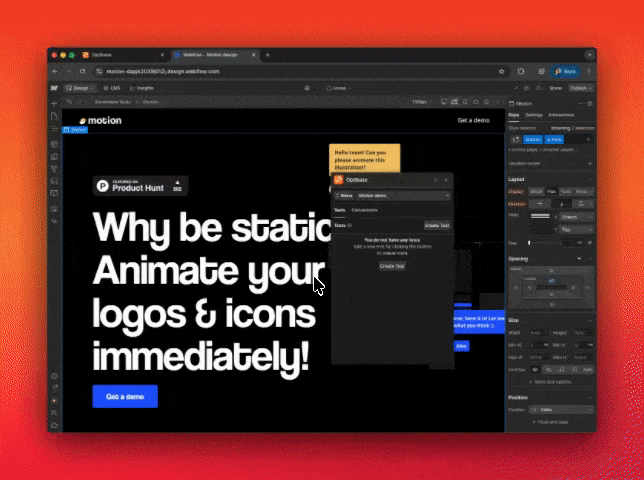
Task: Select Grid display option
Action: (566, 191)
